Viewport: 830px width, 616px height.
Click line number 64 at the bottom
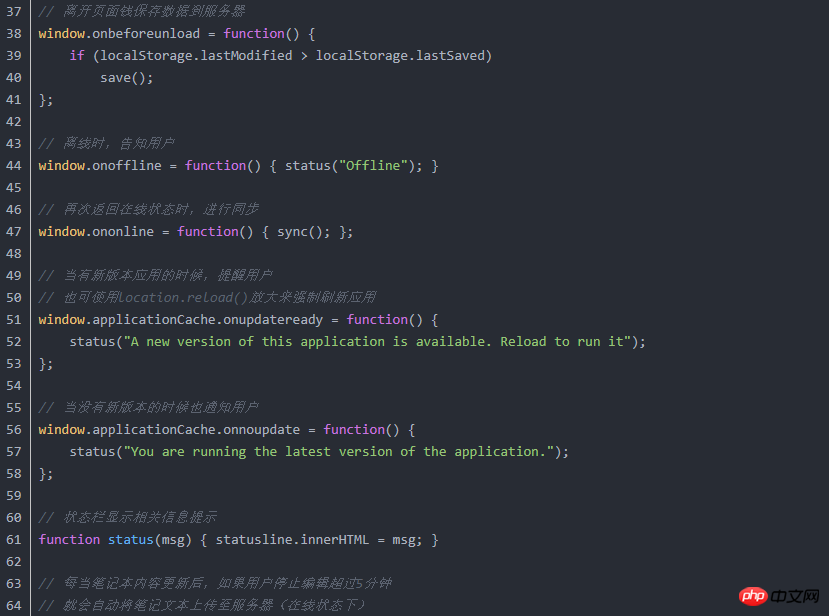point(14,605)
